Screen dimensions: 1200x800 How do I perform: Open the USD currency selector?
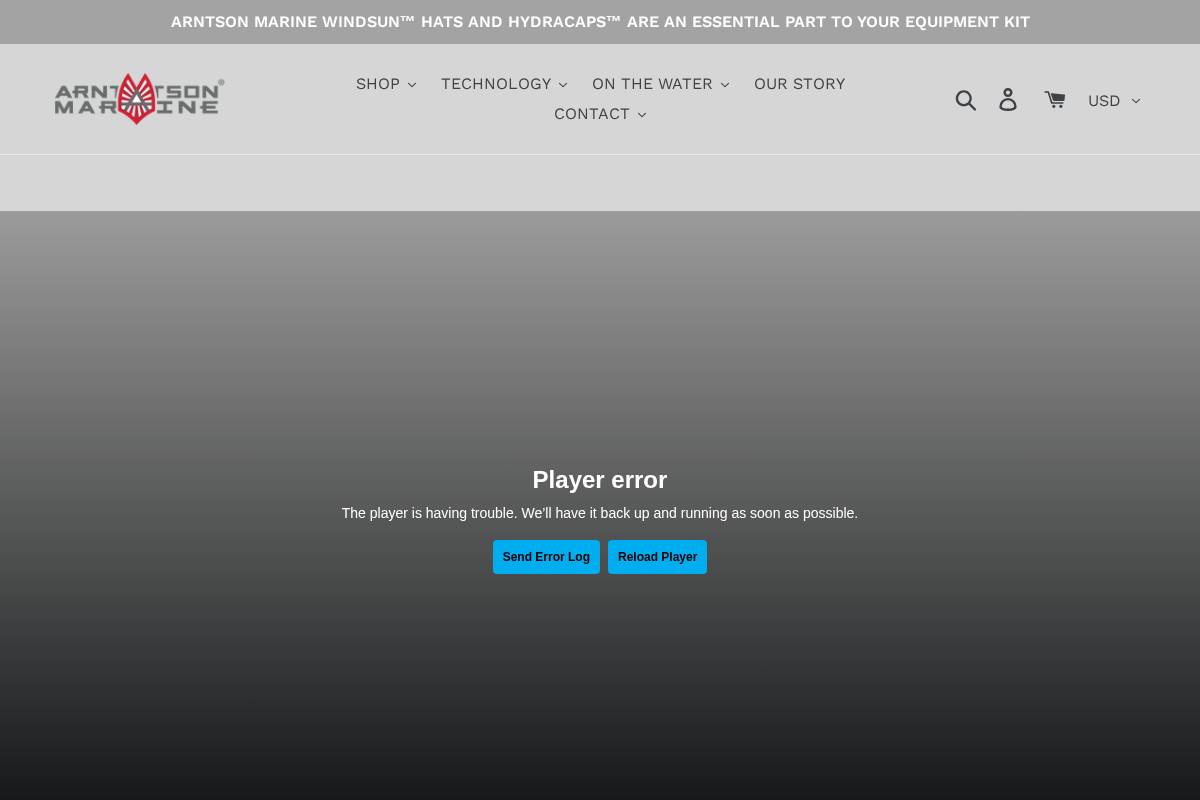click(1112, 100)
